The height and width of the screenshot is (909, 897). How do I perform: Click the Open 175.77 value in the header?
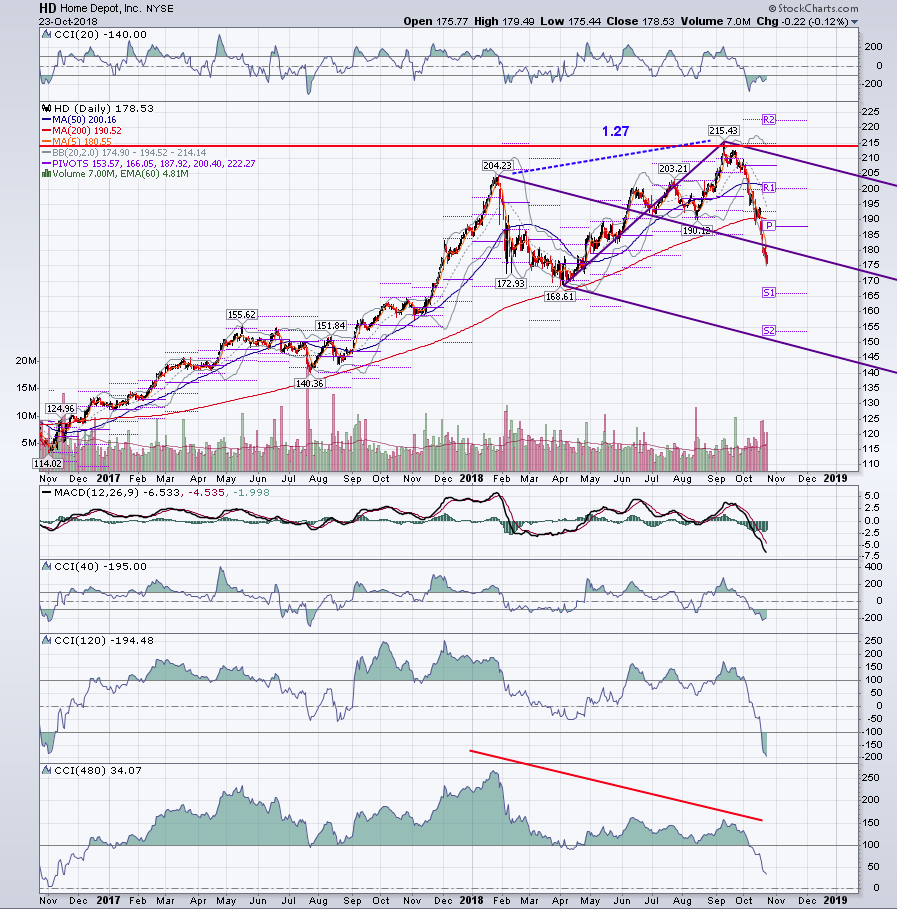436,21
